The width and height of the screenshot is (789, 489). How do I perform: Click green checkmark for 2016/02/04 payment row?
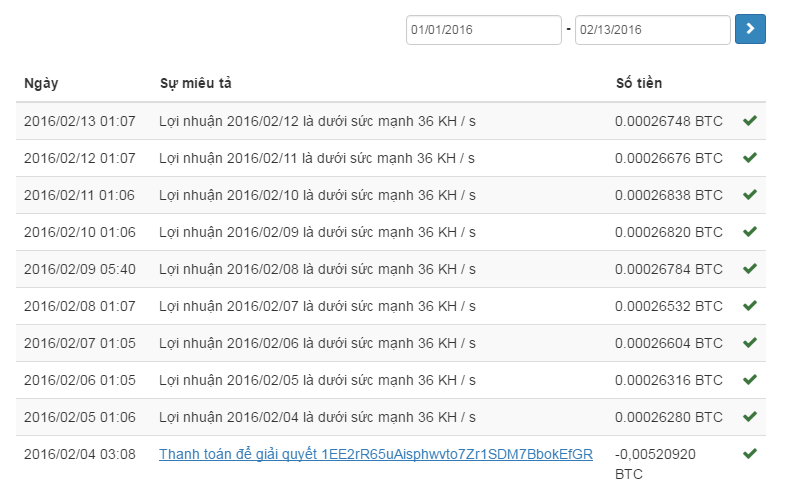[x=750, y=454]
